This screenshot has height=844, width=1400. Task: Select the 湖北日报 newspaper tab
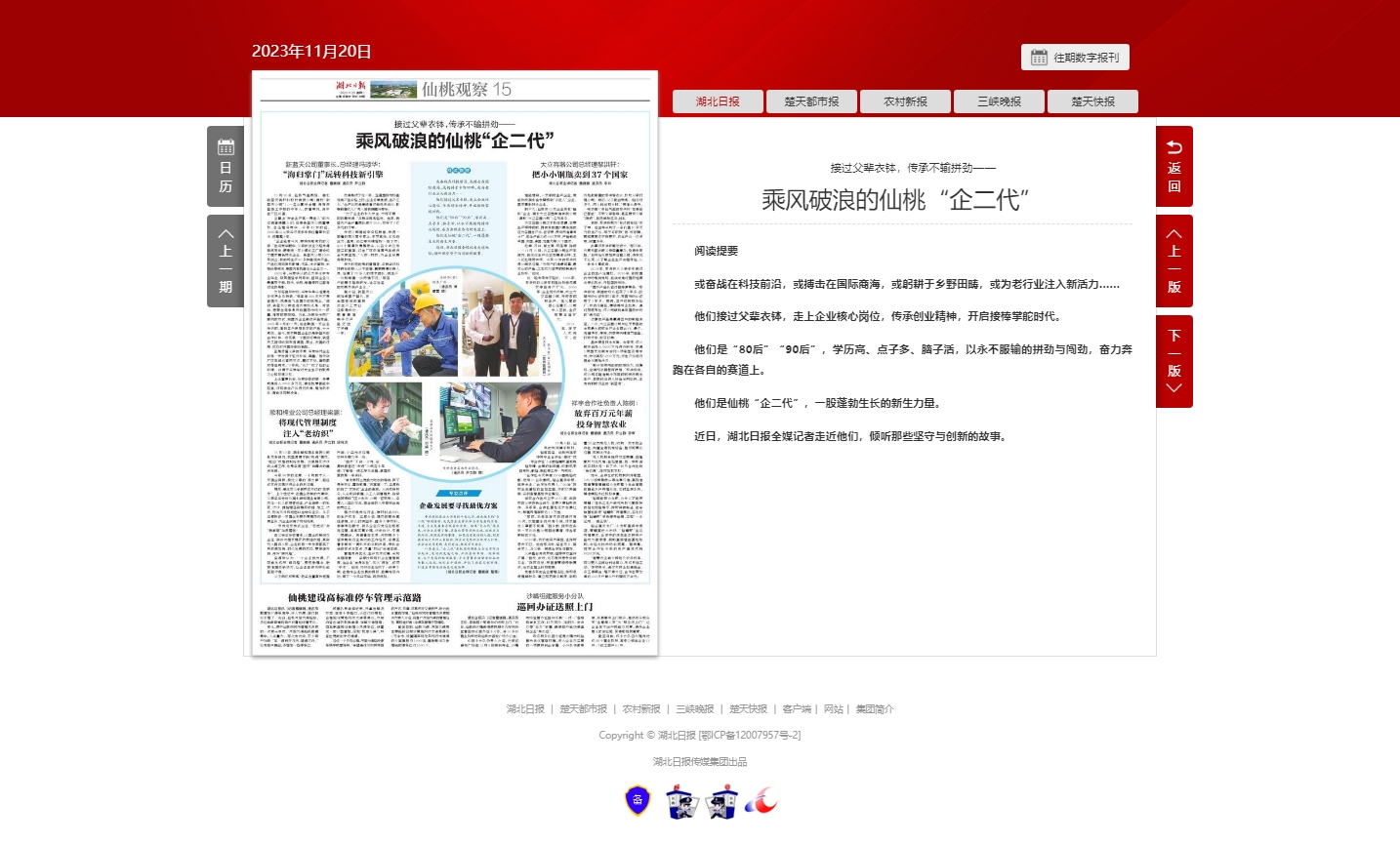tap(718, 101)
